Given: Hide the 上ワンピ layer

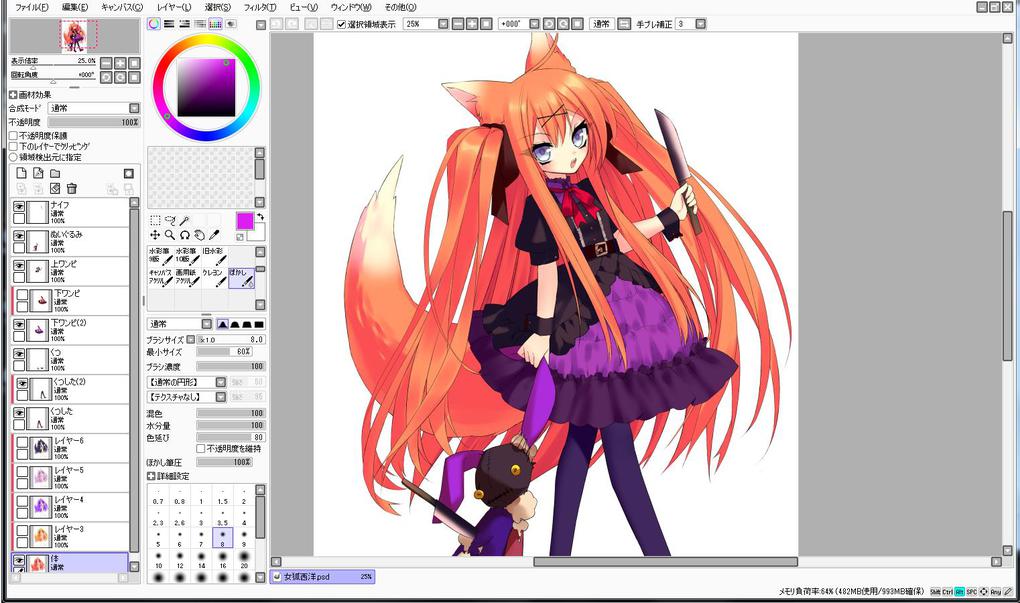Looking at the screenshot, I should (x=20, y=266).
